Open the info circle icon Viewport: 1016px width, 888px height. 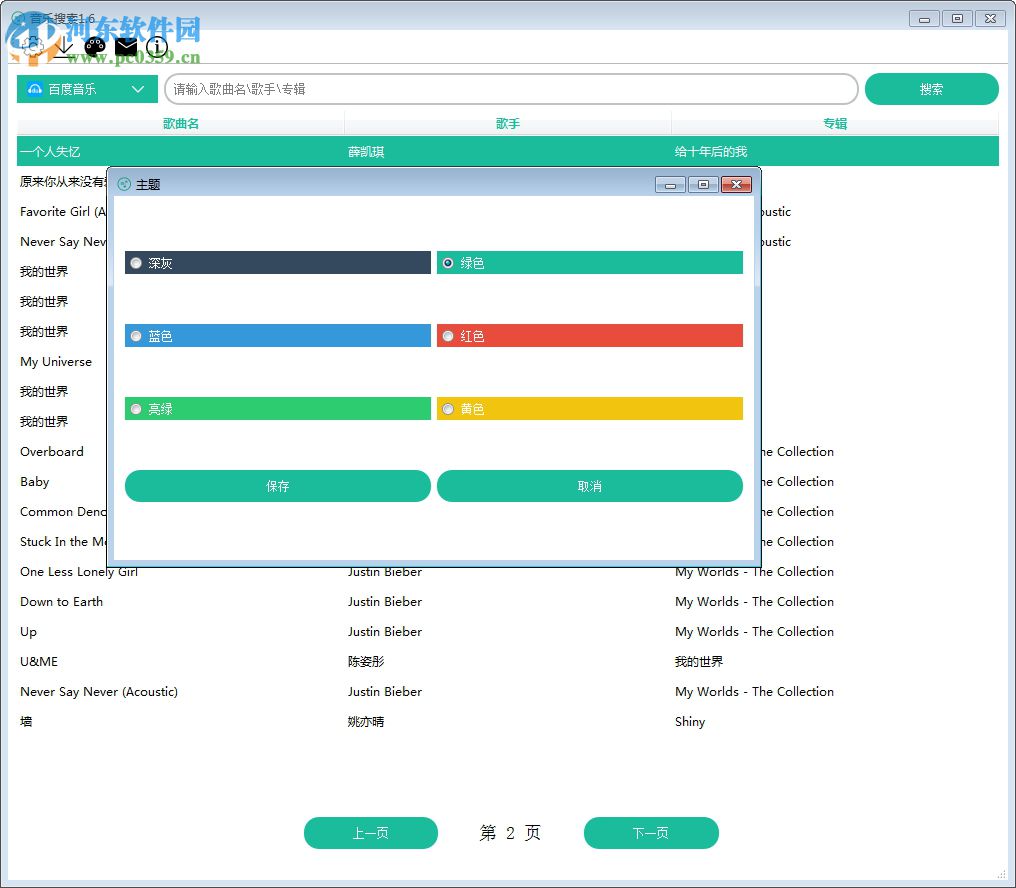coord(157,47)
